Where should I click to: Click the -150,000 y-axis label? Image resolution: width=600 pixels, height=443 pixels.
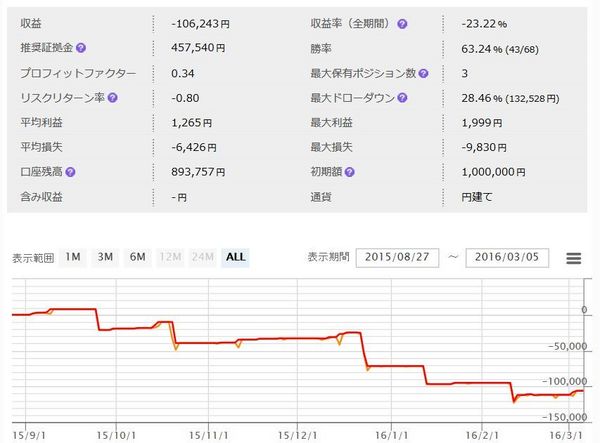pos(565,417)
